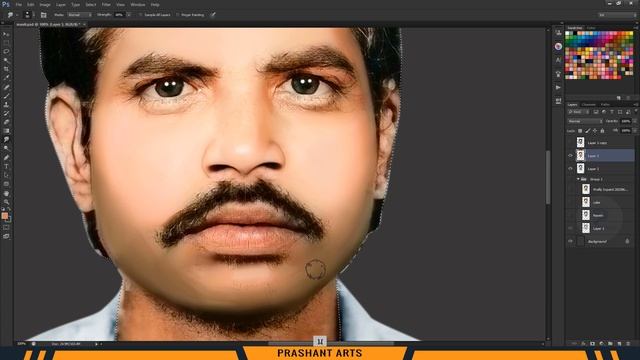Select the Crop tool

(x=6, y=69)
